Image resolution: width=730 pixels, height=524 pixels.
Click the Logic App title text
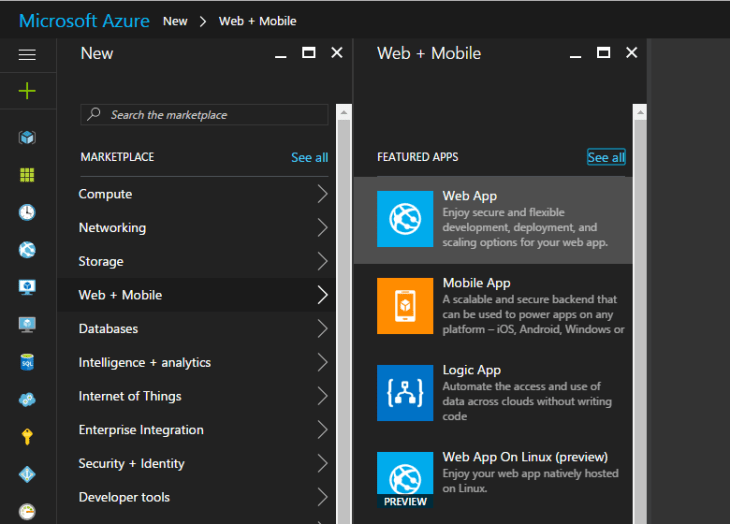[472, 370]
